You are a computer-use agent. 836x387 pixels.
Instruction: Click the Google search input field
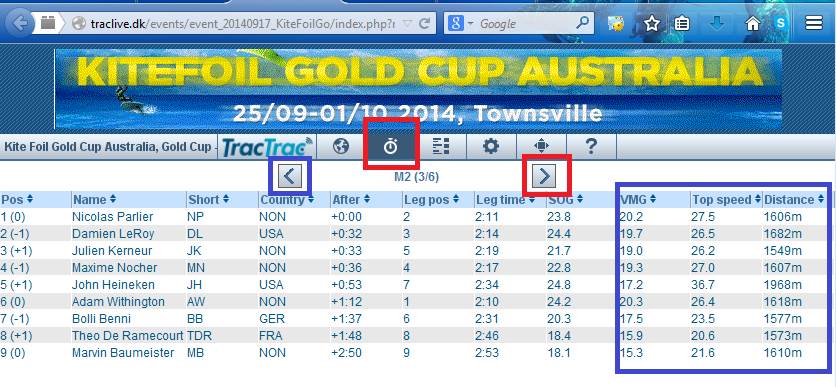point(525,23)
